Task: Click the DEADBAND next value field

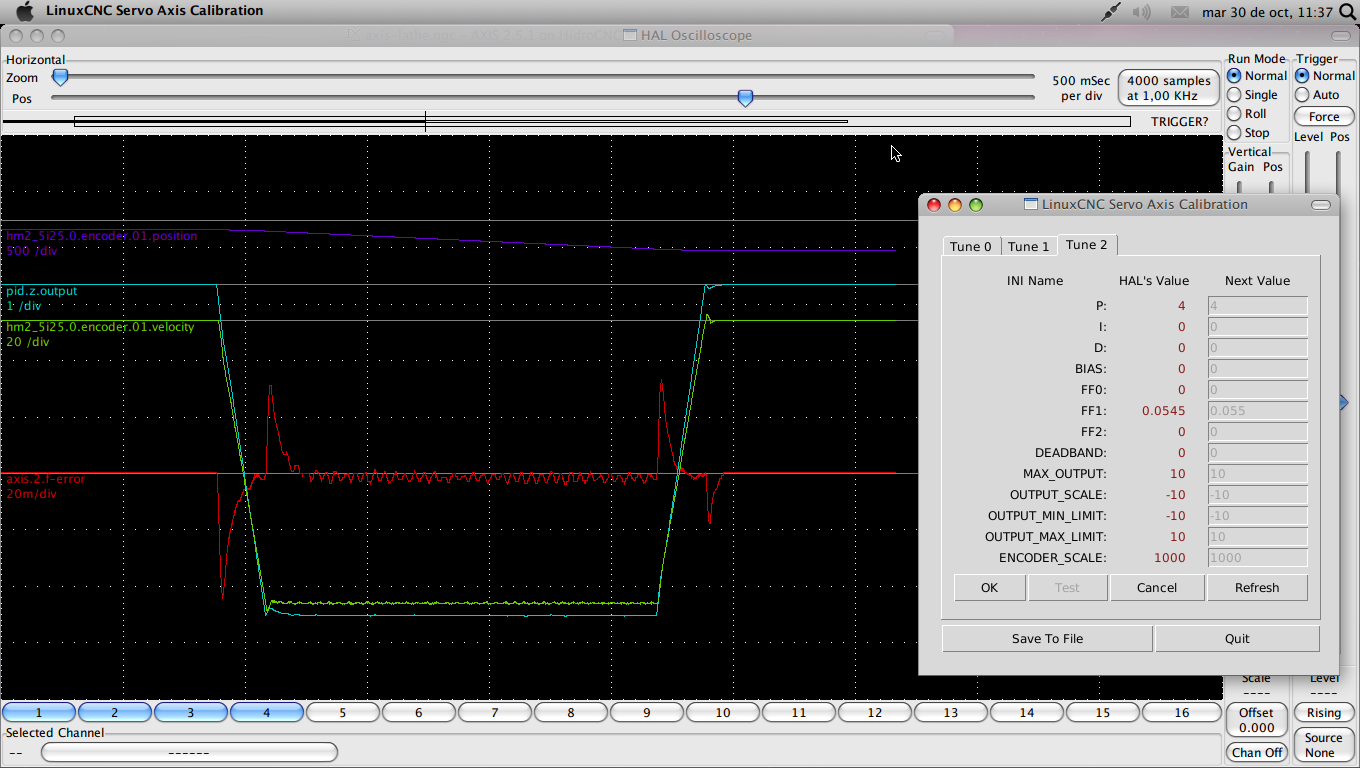Action: click(x=1257, y=453)
